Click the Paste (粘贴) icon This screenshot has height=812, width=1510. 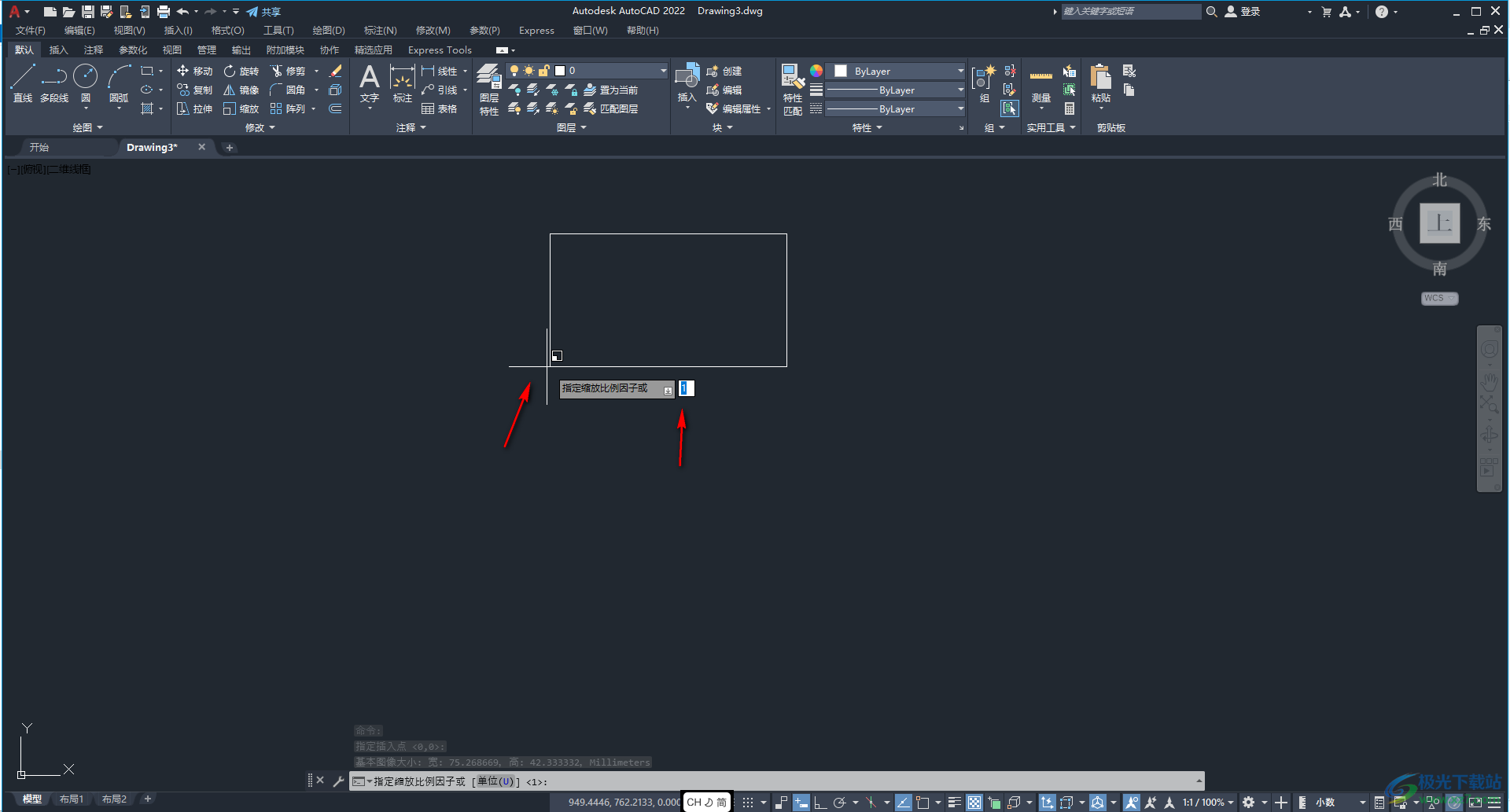(x=1101, y=83)
